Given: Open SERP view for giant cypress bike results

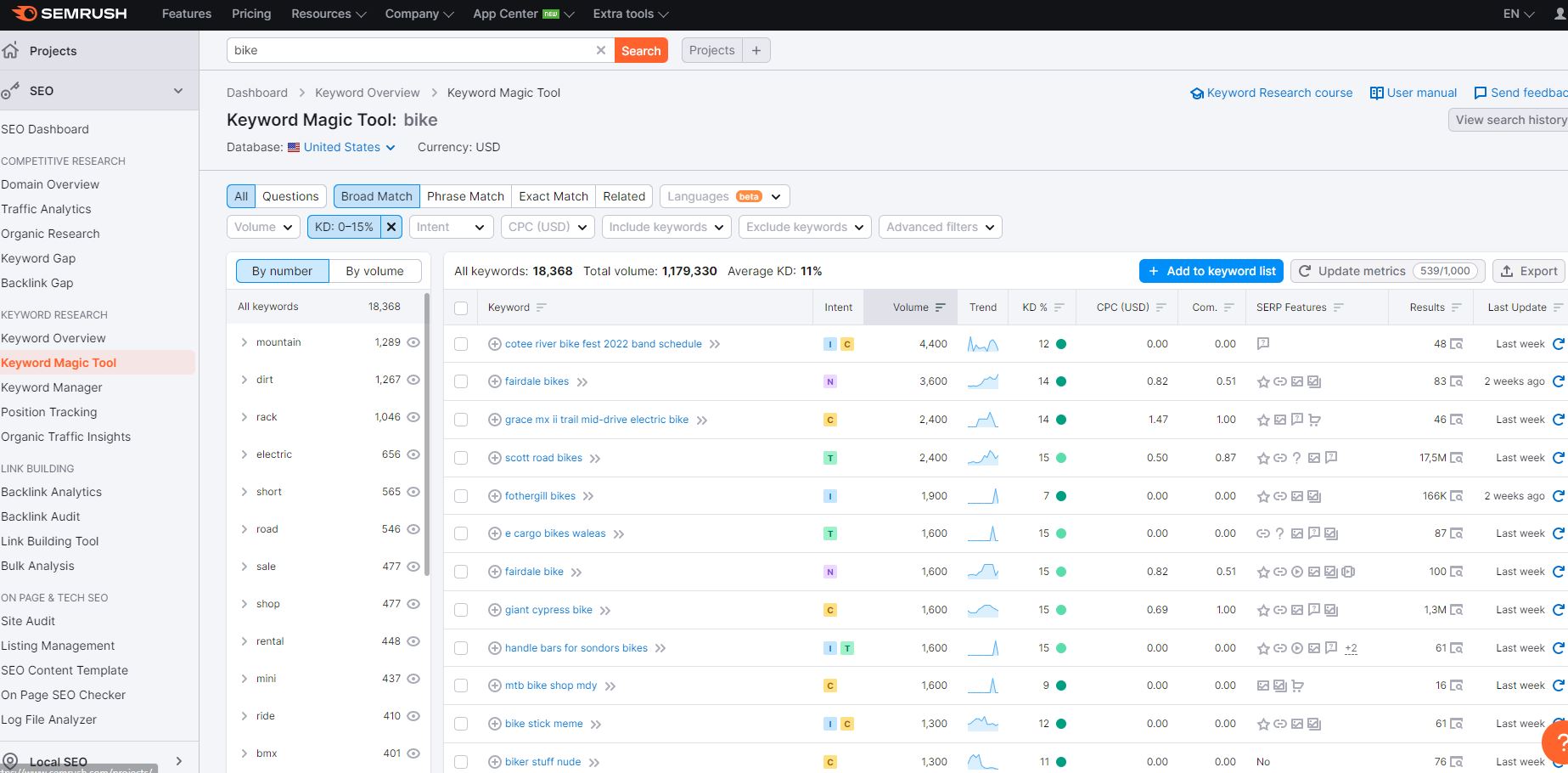Looking at the screenshot, I should 1456,610.
